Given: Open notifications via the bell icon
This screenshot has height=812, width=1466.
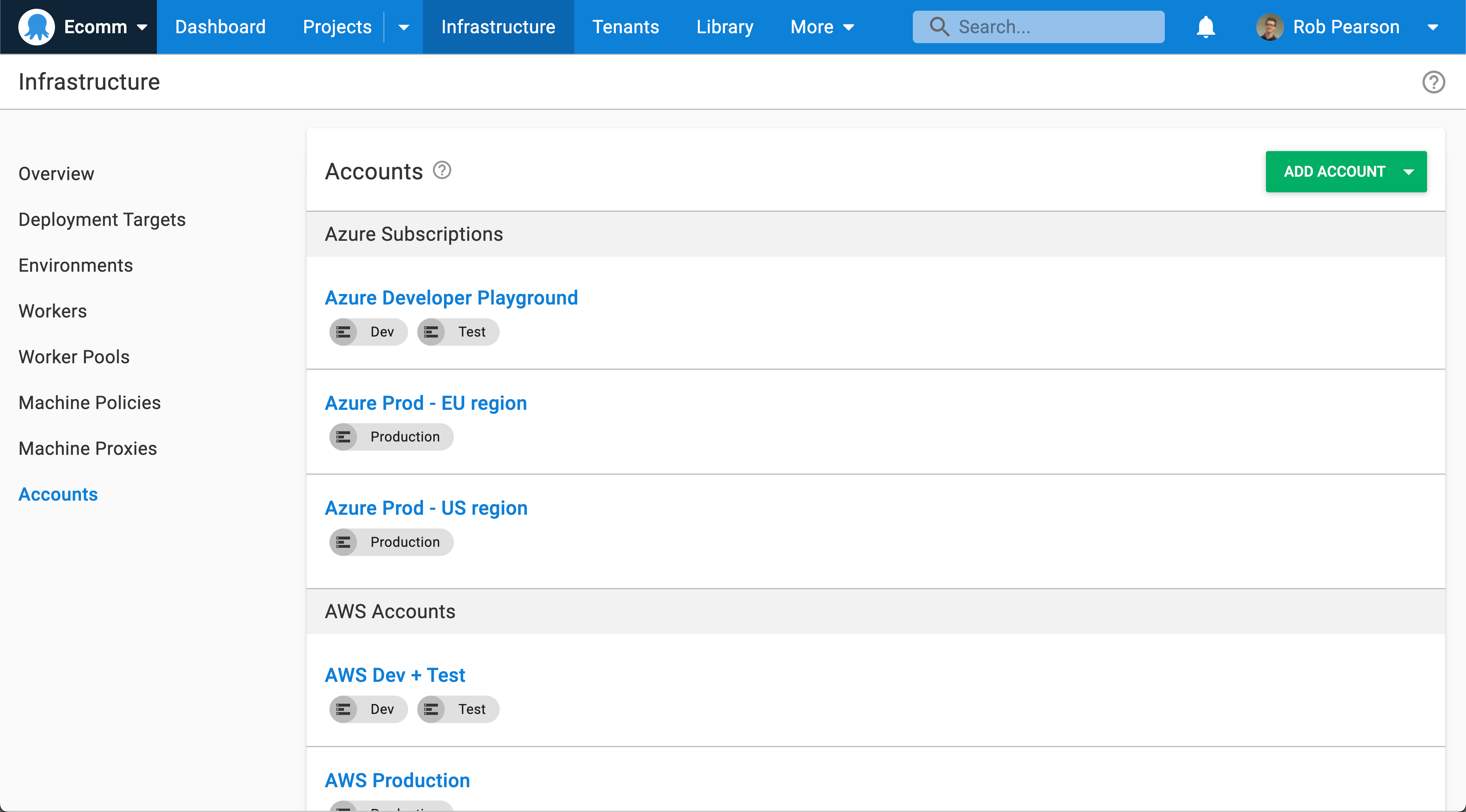Looking at the screenshot, I should pos(1205,26).
